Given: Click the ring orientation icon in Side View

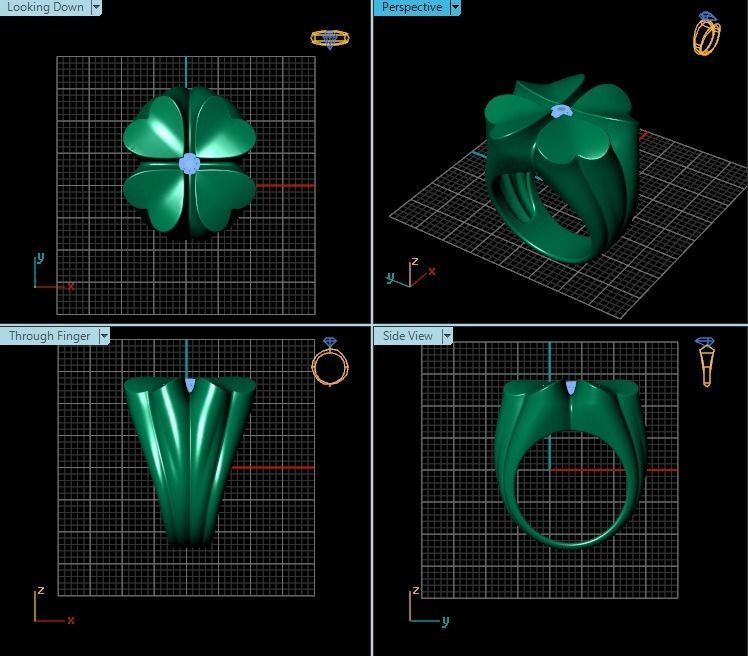Looking at the screenshot, I should point(706,361).
